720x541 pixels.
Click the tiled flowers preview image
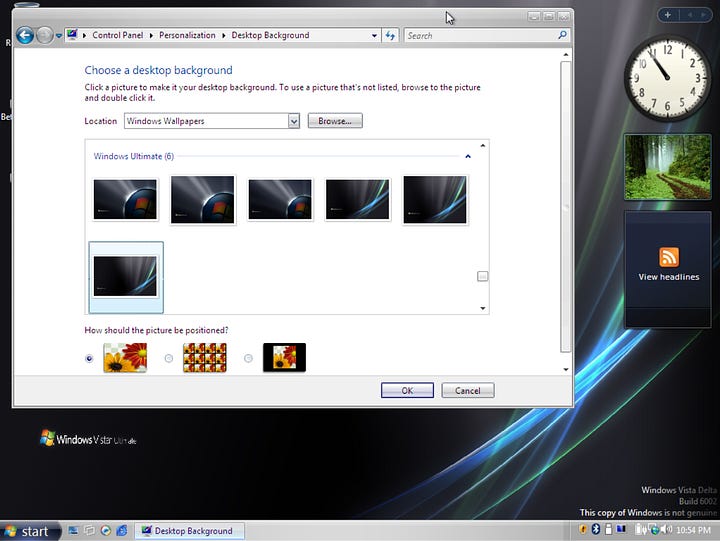(205, 357)
